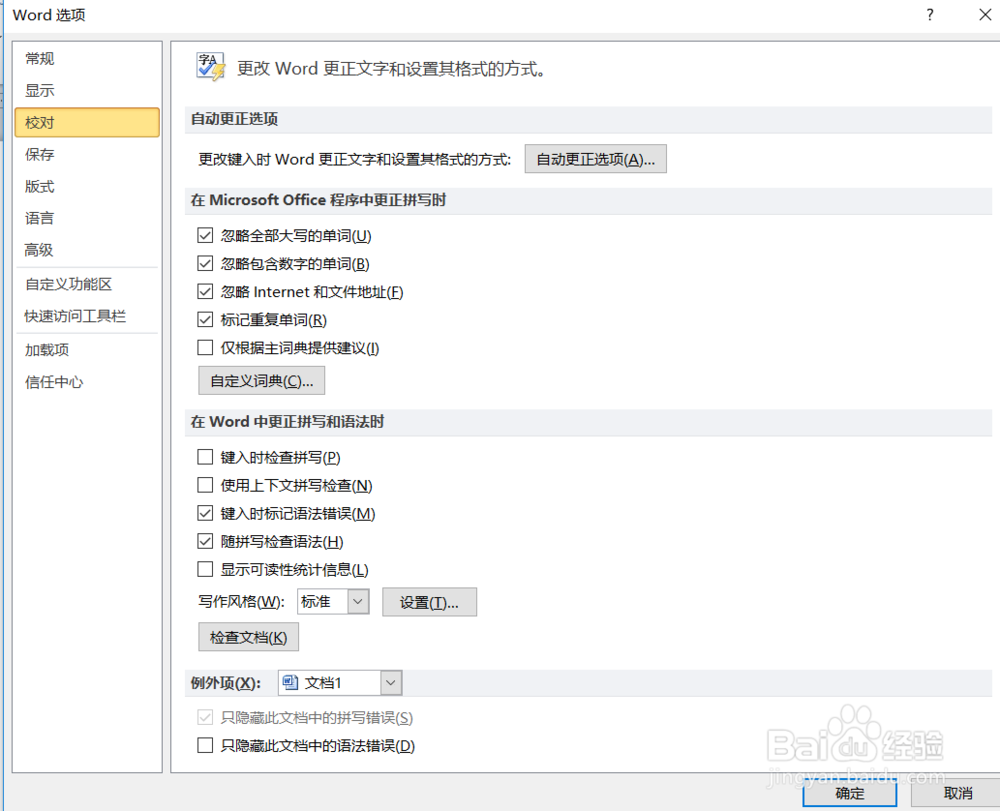Uncheck 标记重复单词

[205, 319]
